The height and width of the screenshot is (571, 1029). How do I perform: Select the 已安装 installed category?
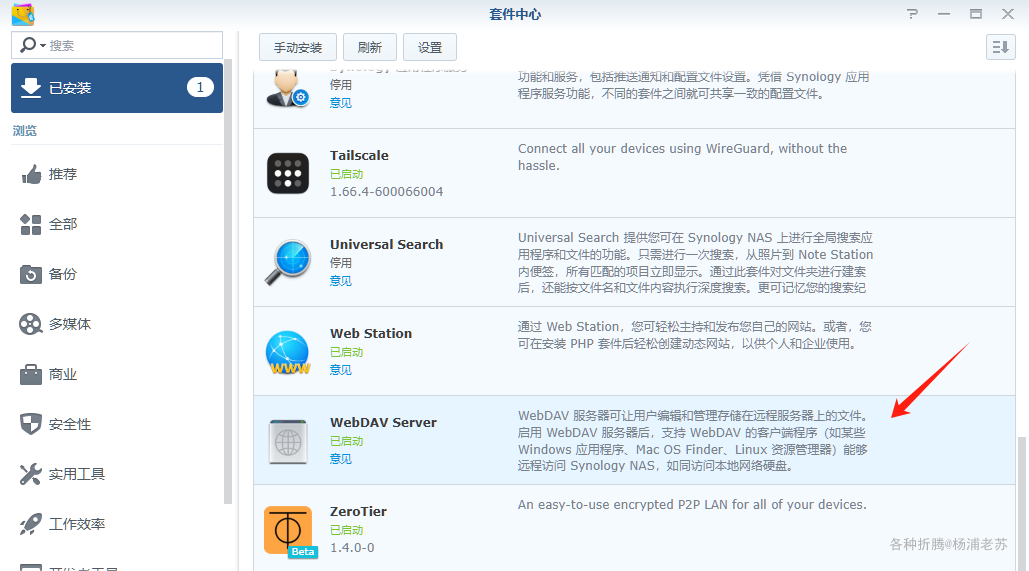tap(117, 88)
